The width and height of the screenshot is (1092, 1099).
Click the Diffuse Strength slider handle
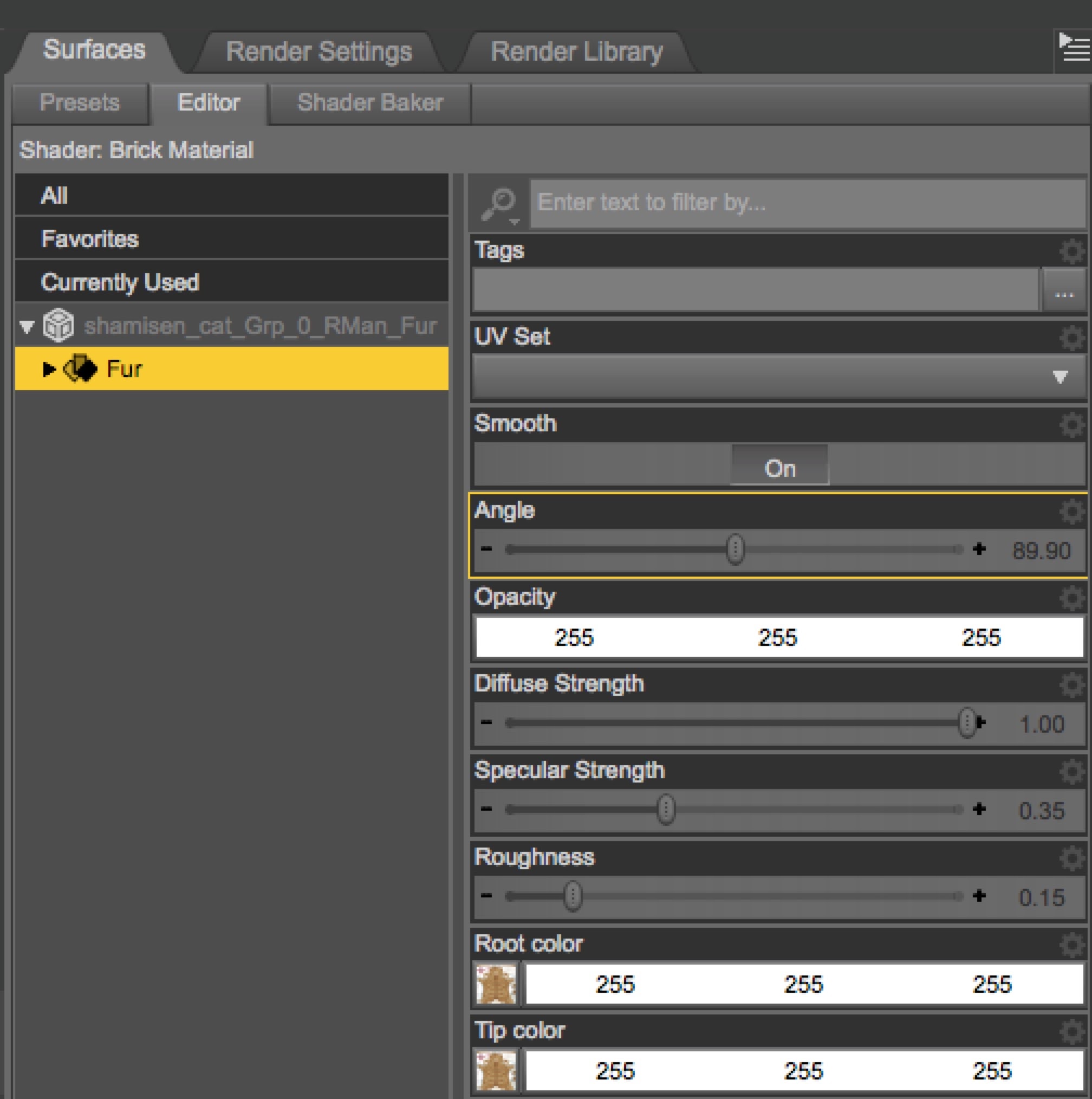[x=966, y=723]
